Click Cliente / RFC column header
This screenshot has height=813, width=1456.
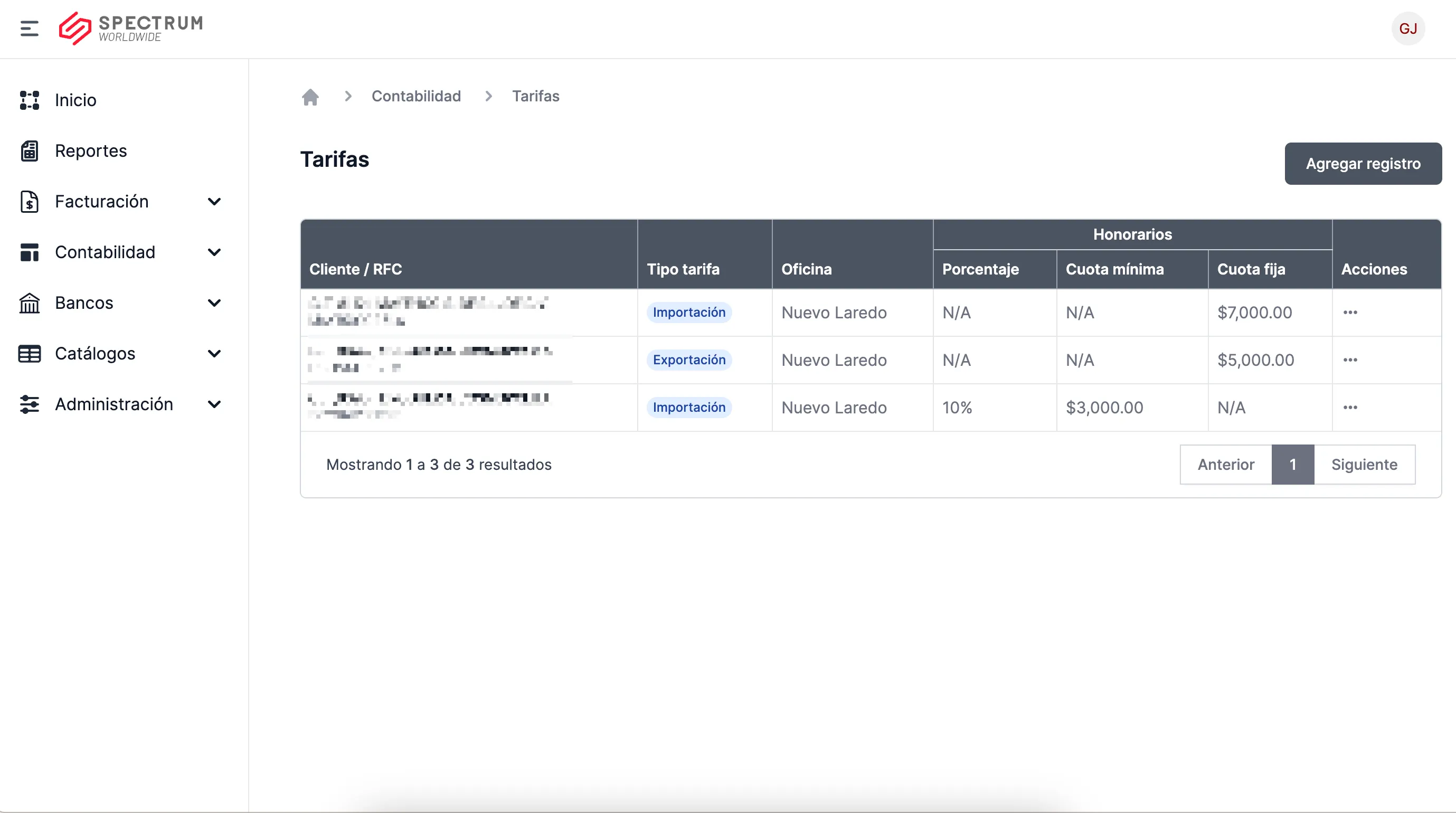coord(355,269)
